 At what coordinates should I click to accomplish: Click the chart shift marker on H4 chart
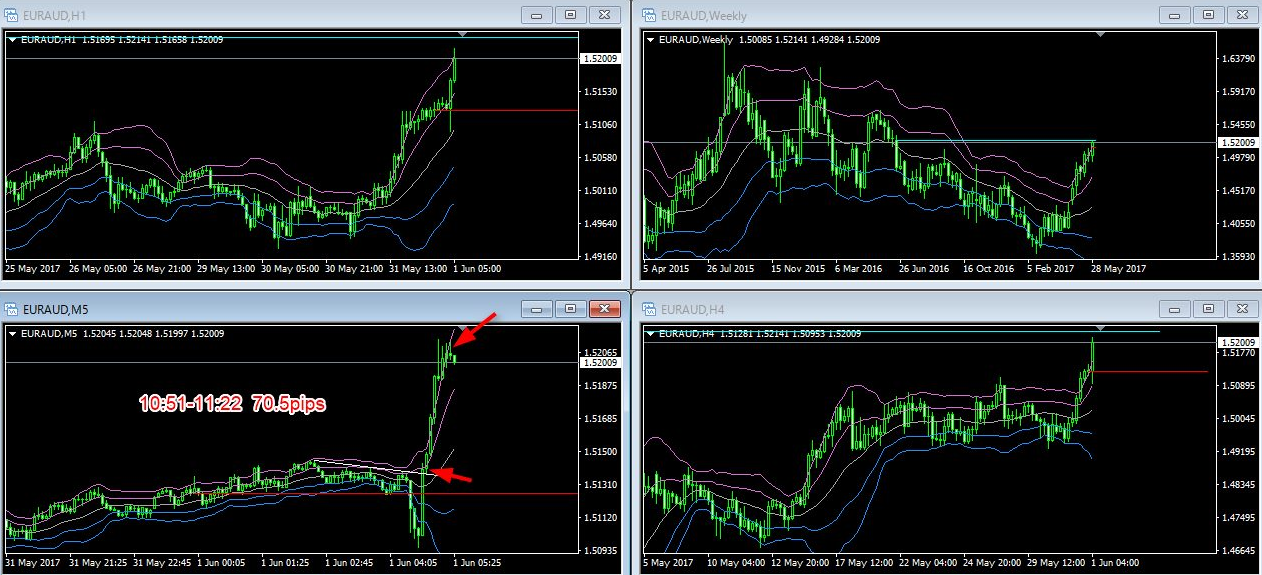(1101, 328)
